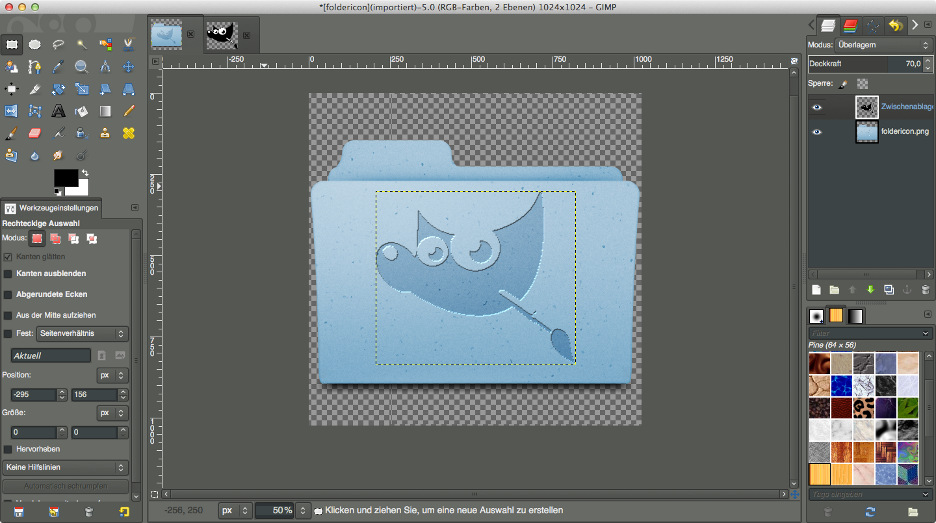Open the 50% zoom level dropdown
The height and width of the screenshot is (523, 936).
[x=303, y=510]
